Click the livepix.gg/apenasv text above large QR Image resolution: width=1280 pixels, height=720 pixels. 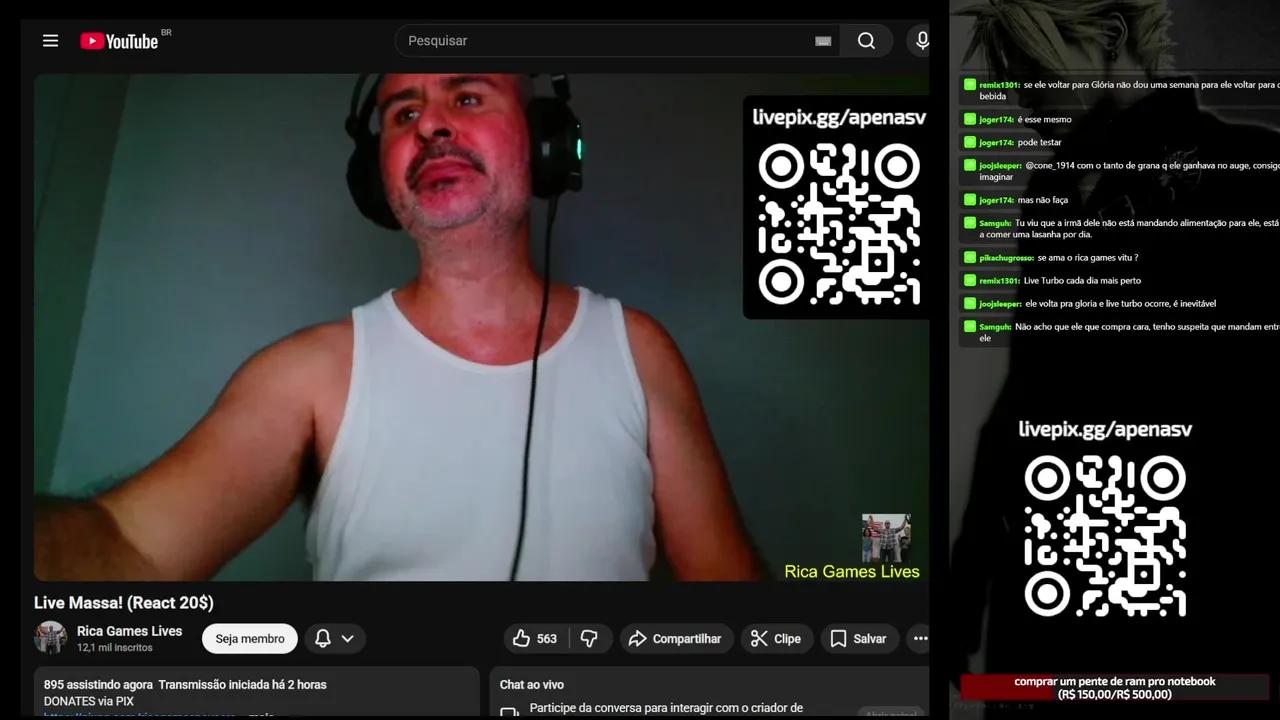1105,429
